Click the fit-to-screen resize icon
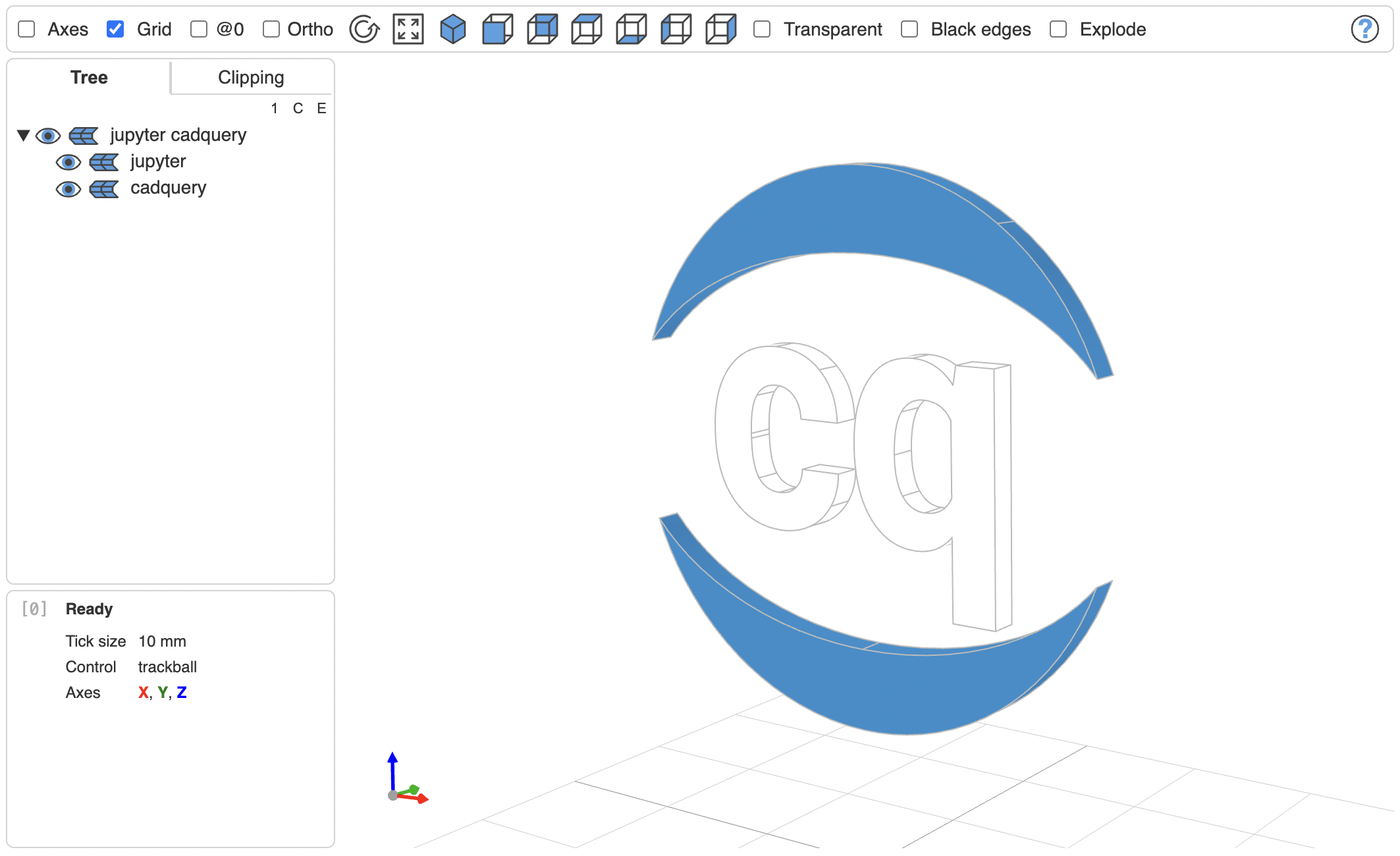1400x856 pixels. click(408, 30)
